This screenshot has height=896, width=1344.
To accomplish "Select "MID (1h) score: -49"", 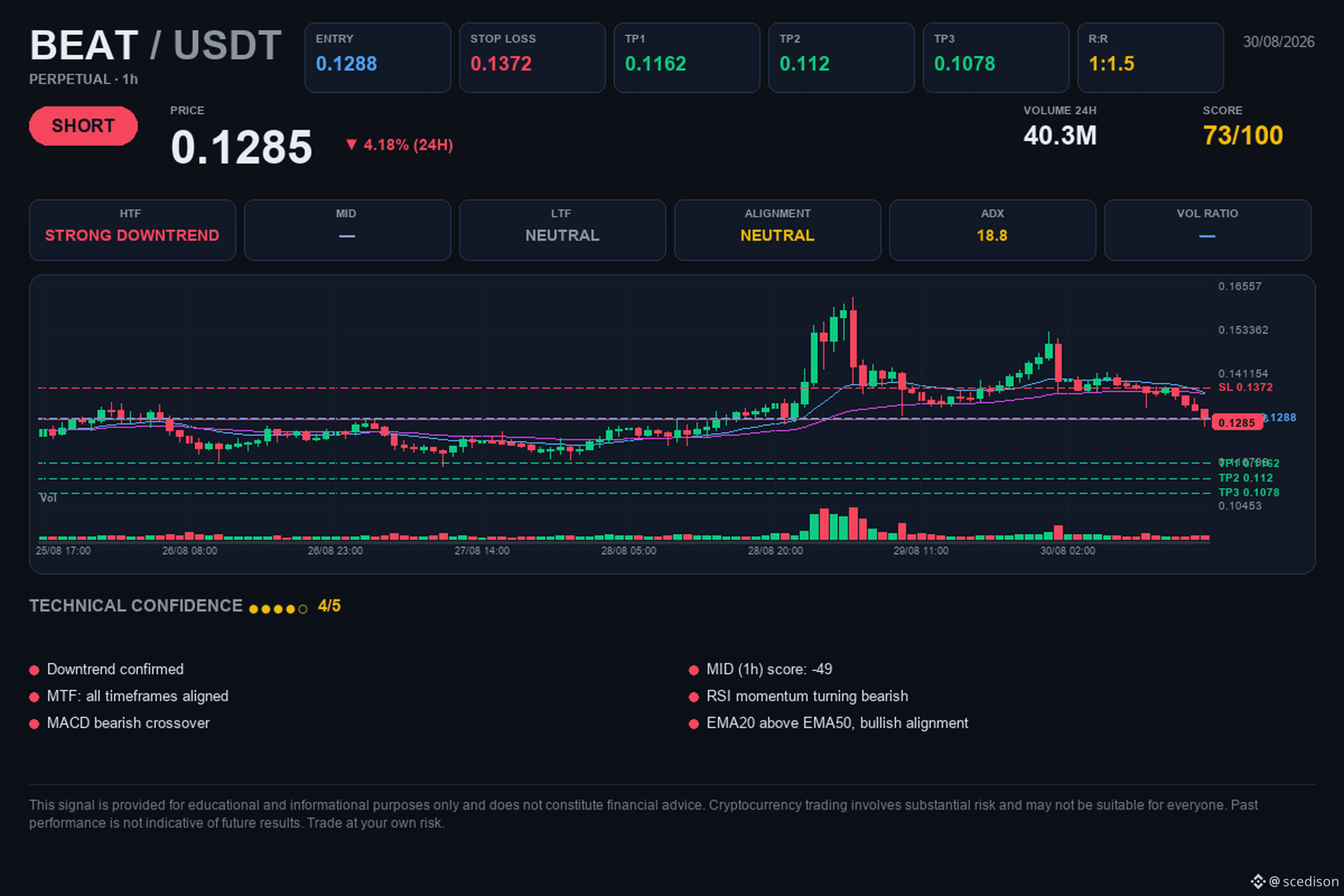I will pyautogui.click(x=769, y=669).
